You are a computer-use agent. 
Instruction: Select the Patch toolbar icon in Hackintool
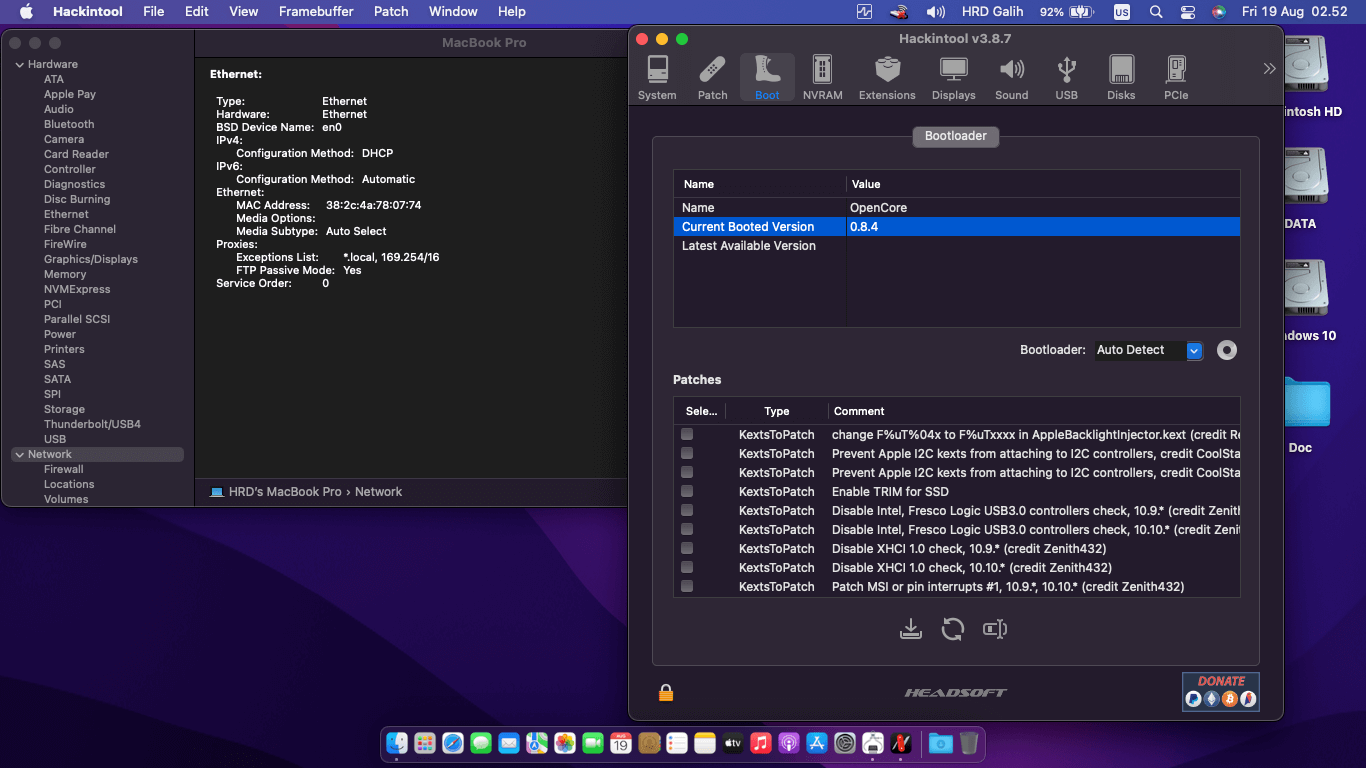point(712,78)
